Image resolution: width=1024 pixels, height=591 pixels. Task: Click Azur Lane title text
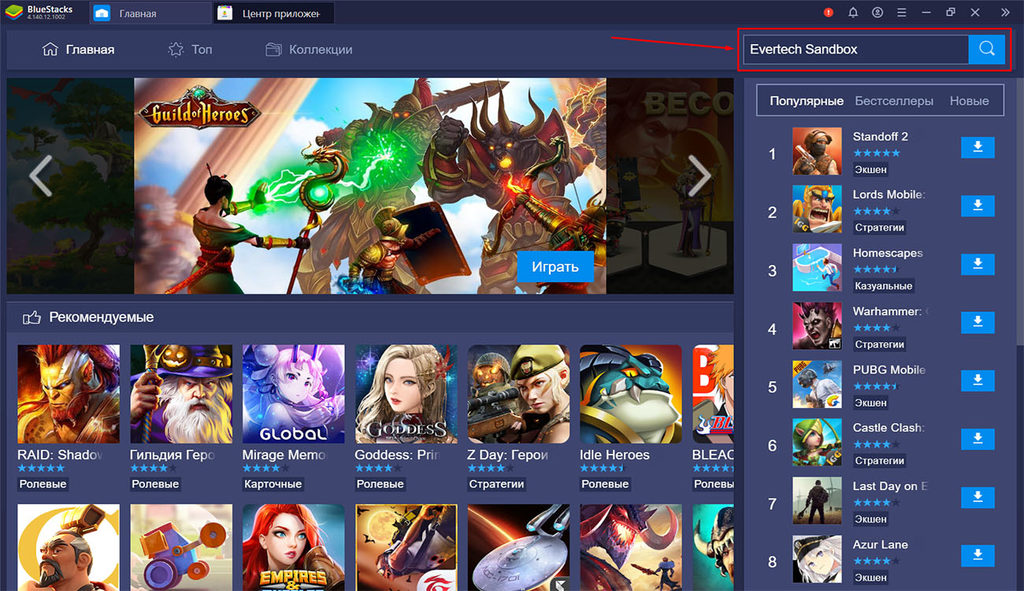pyautogui.click(x=880, y=545)
